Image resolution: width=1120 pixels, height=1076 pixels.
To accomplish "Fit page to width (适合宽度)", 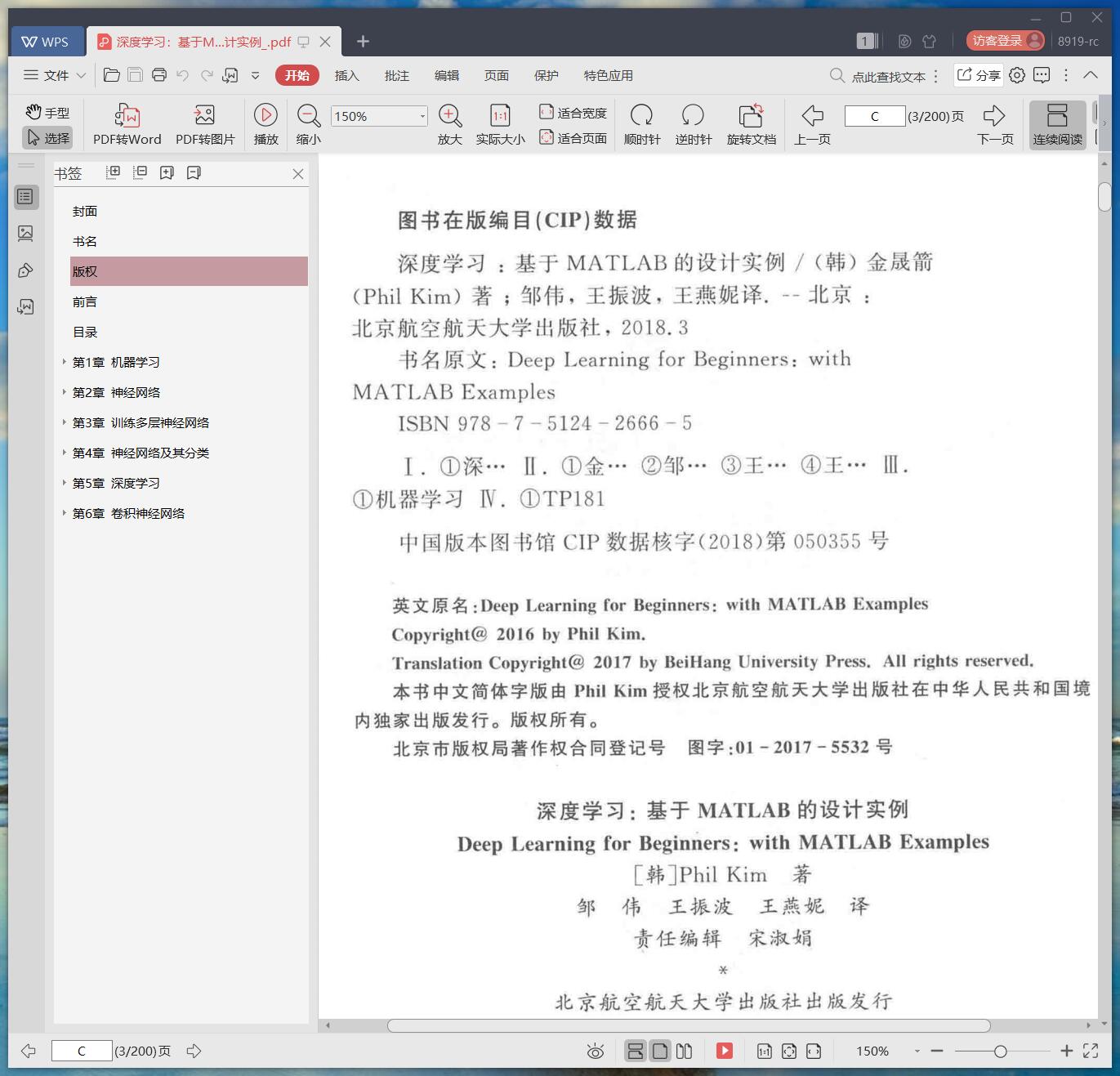I will point(573,113).
